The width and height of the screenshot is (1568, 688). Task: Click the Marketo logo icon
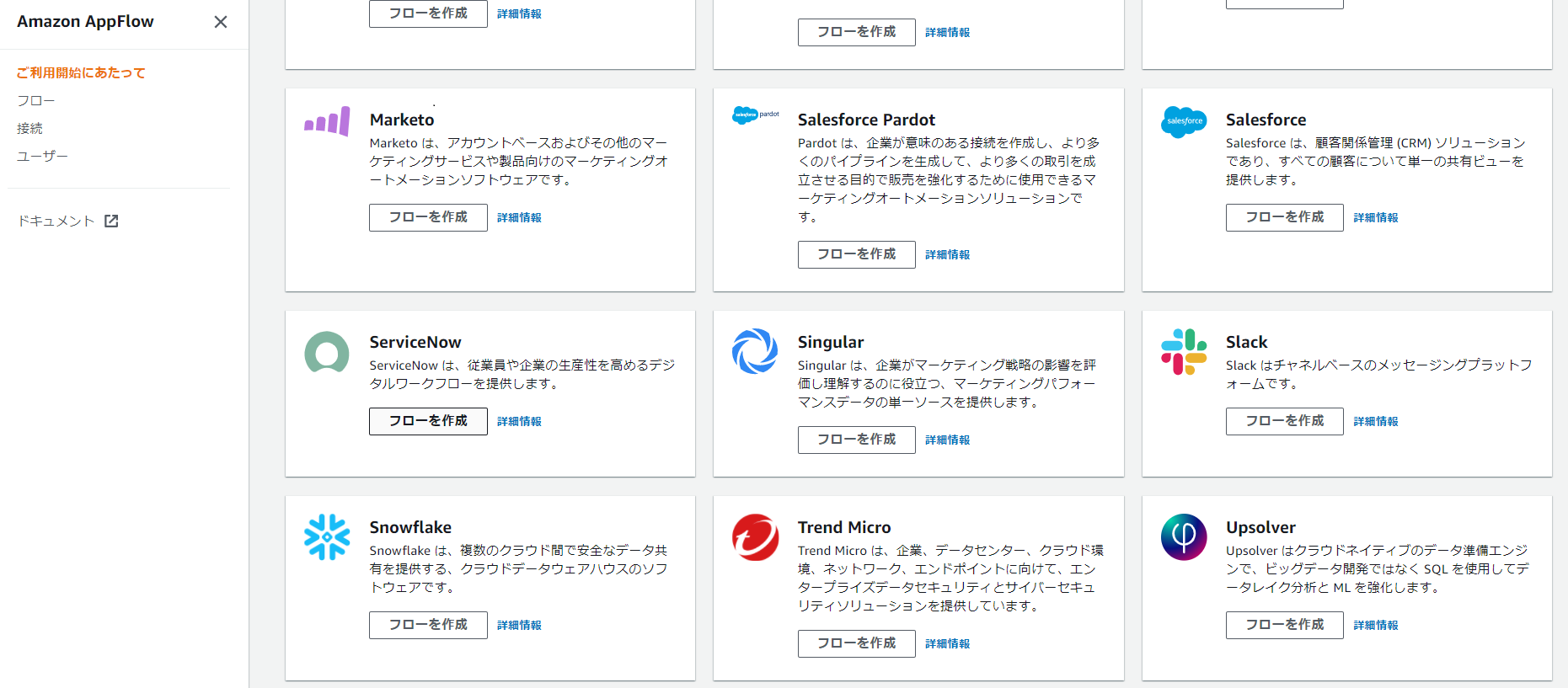click(327, 121)
